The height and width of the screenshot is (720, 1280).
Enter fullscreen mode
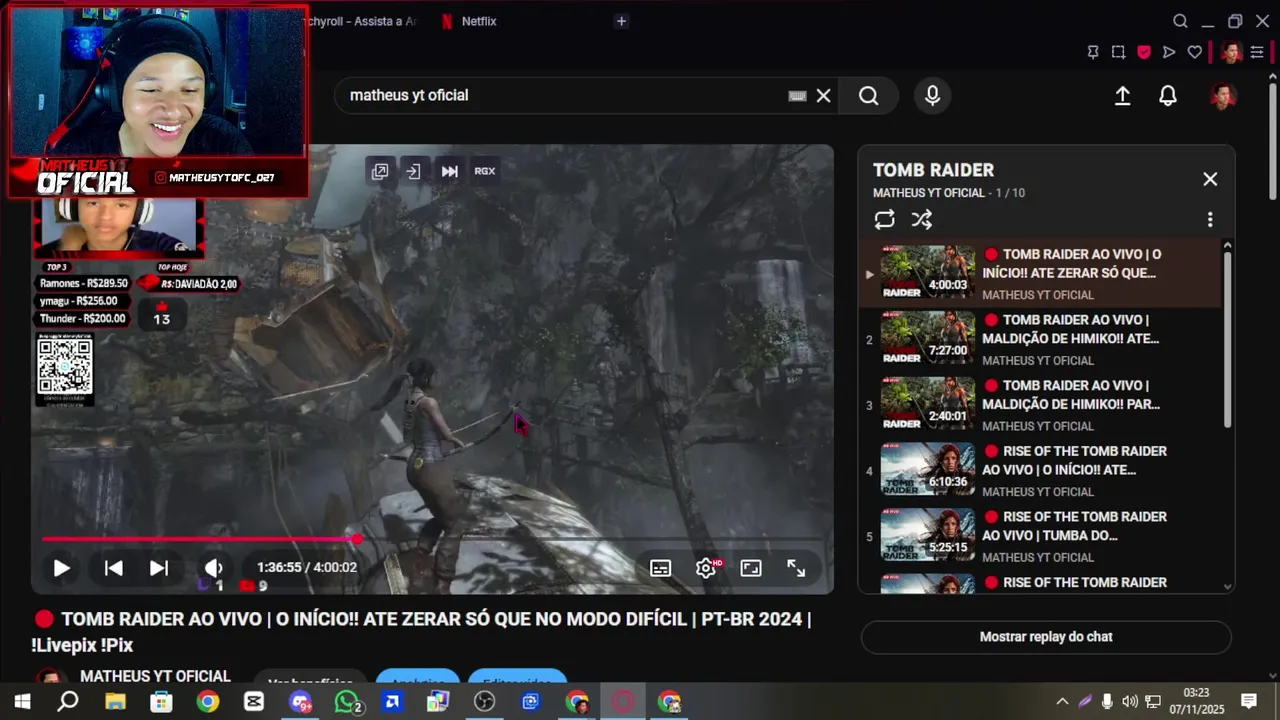pos(796,568)
